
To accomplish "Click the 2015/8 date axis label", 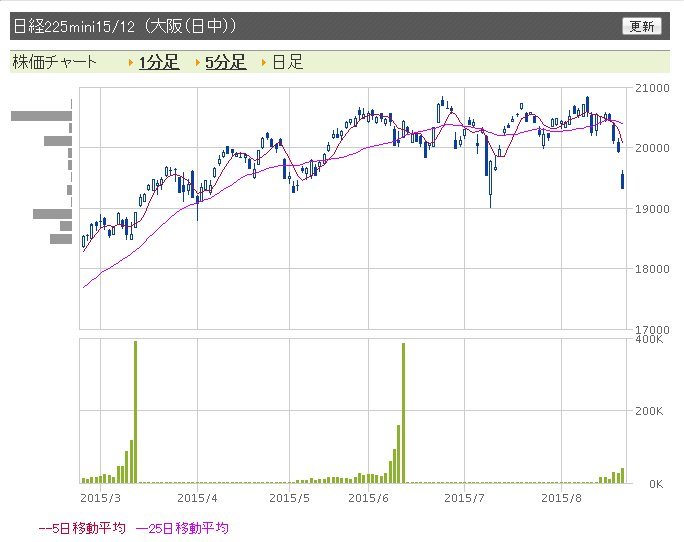I will [561, 496].
